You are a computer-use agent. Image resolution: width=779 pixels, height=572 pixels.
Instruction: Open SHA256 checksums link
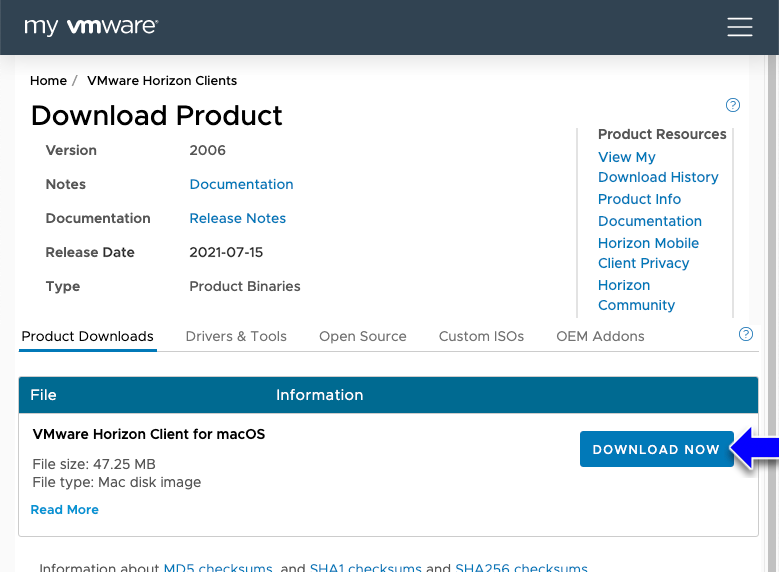point(521,567)
